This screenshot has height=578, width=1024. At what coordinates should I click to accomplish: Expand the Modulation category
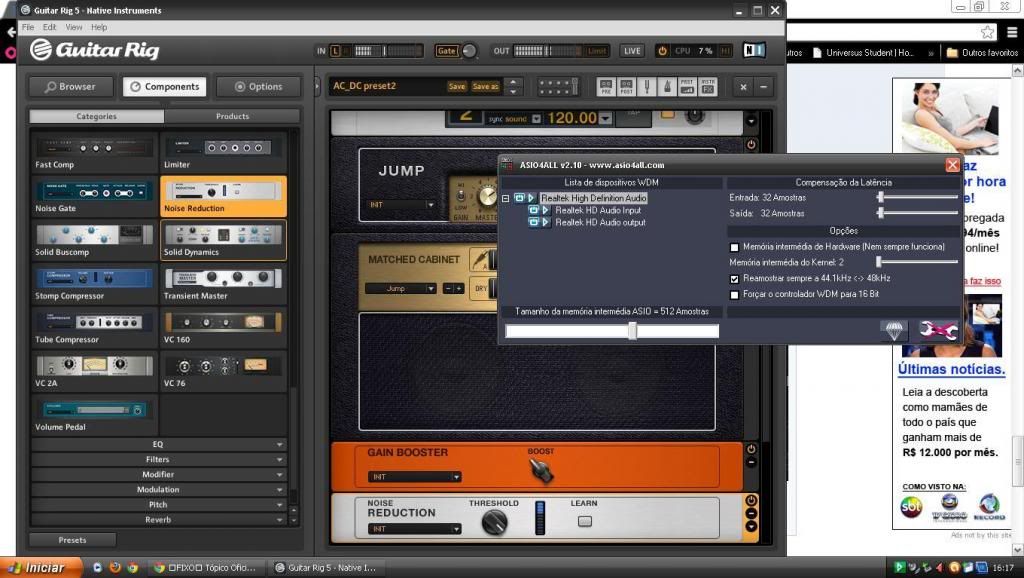pyautogui.click(x=159, y=489)
